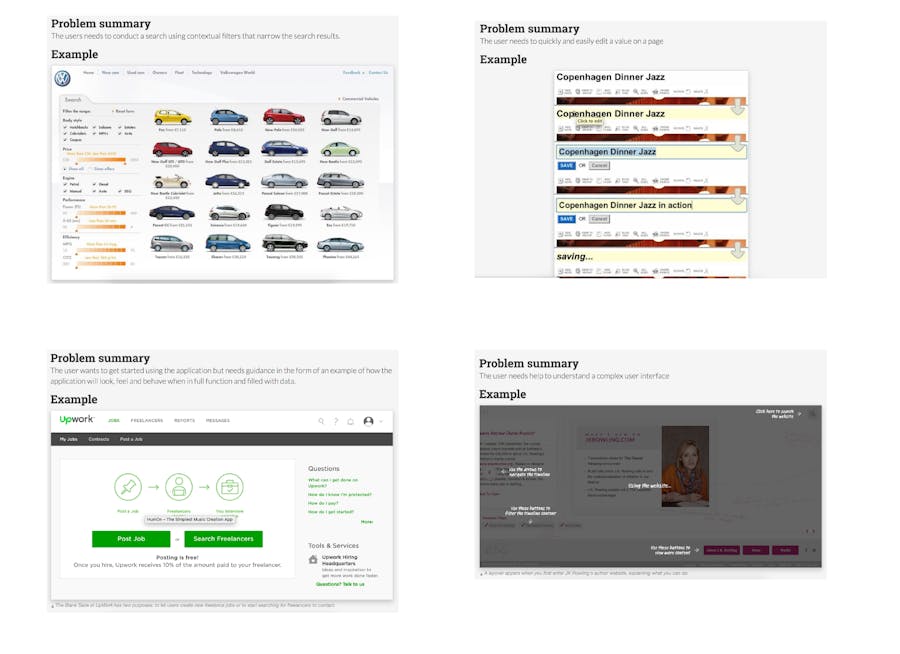
Task: Select the red New Polo car
Action: tap(284, 117)
